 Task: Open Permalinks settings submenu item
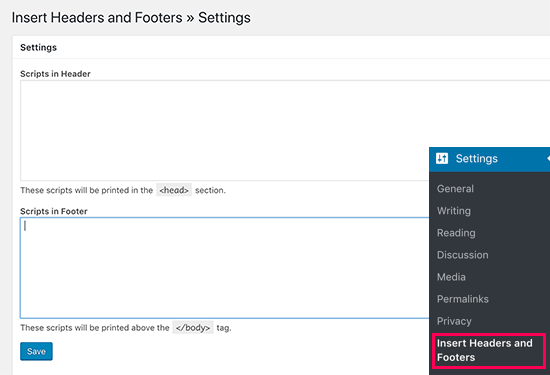coord(463,299)
